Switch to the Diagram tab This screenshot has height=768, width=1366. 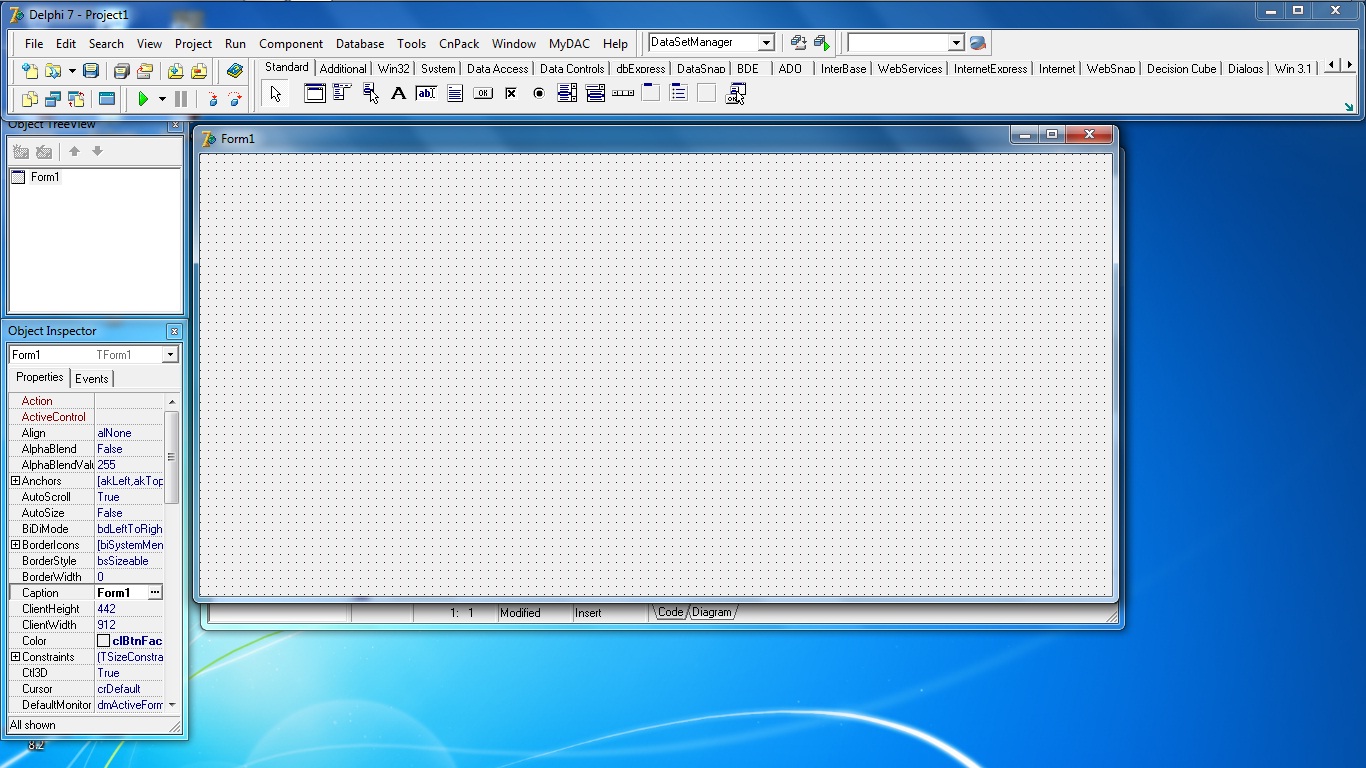point(712,612)
